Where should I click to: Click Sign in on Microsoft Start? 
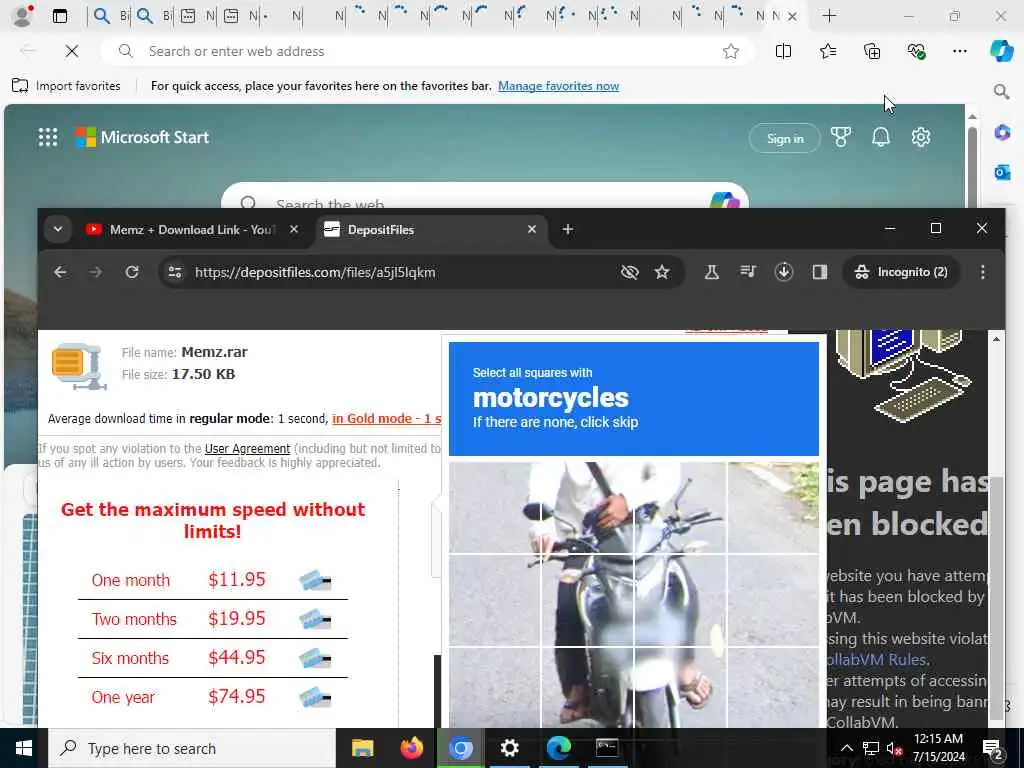tap(784, 138)
